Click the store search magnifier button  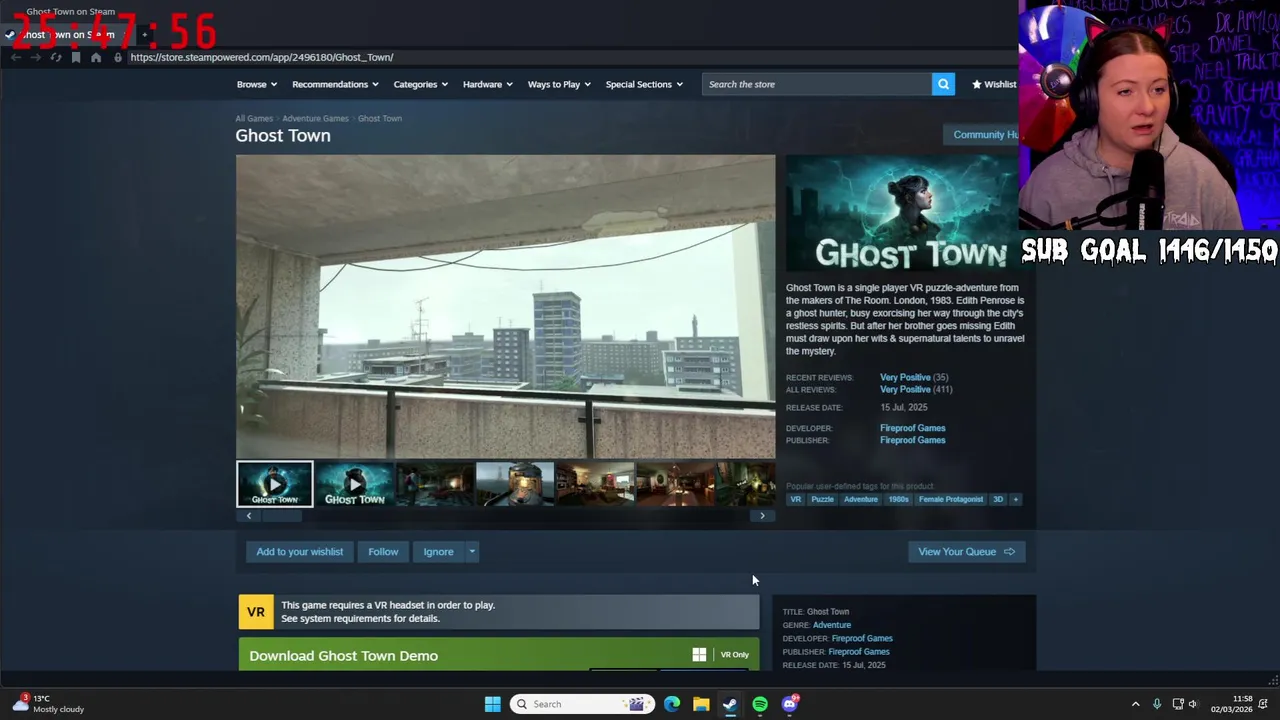click(x=943, y=84)
